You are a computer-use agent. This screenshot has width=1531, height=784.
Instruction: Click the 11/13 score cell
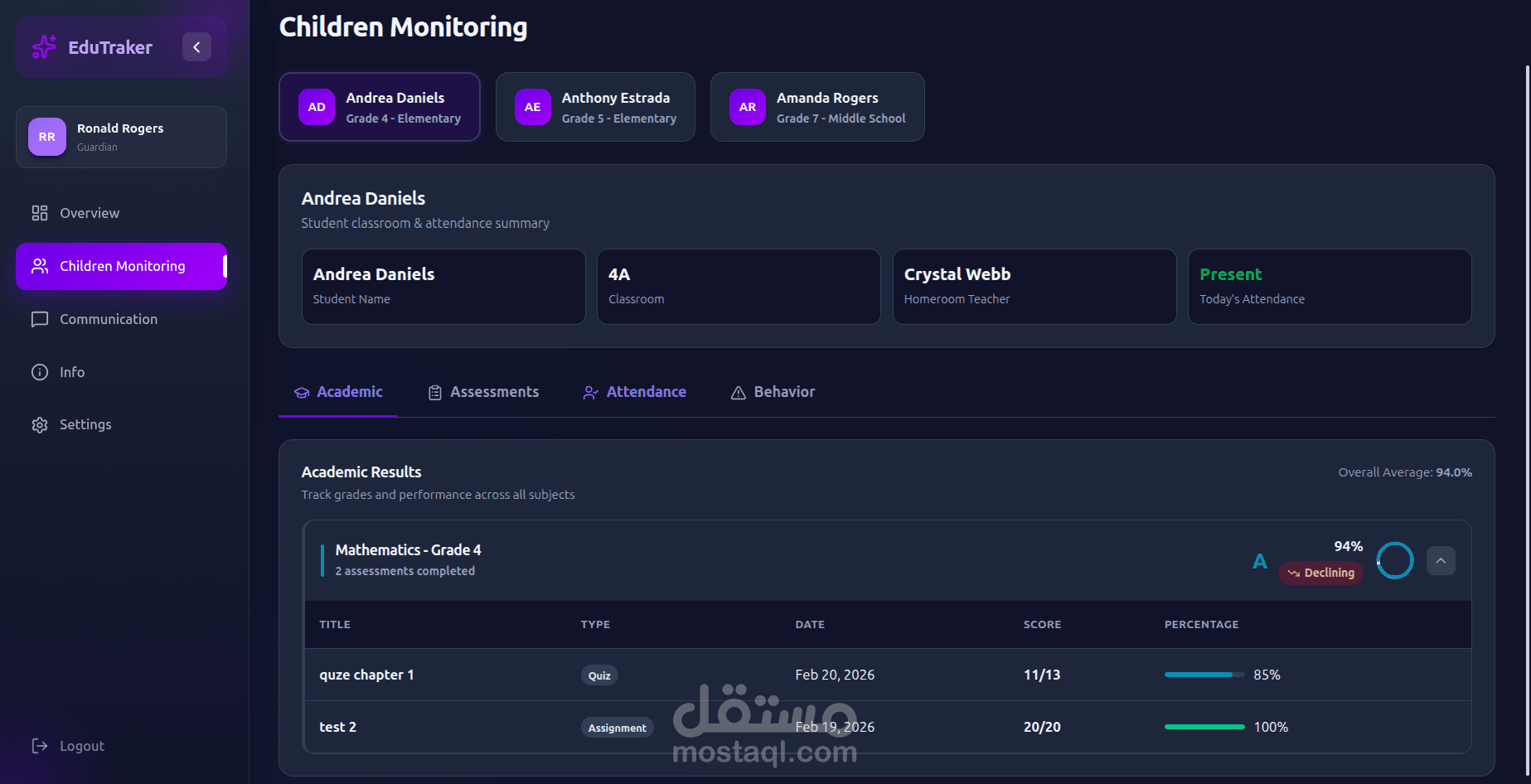tap(1042, 675)
